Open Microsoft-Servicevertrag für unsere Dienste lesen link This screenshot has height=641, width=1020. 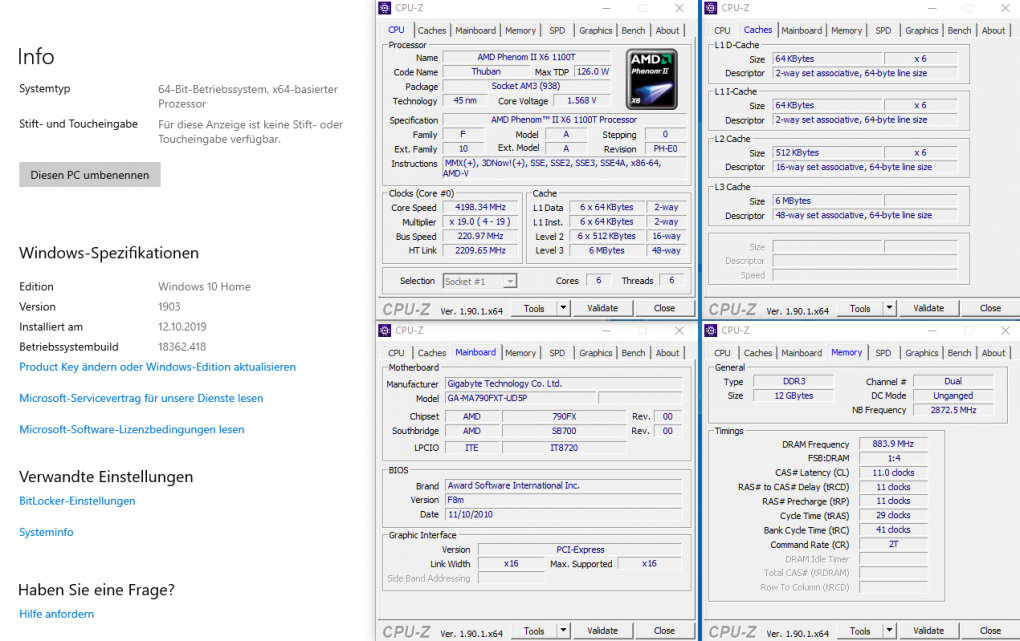(141, 398)
